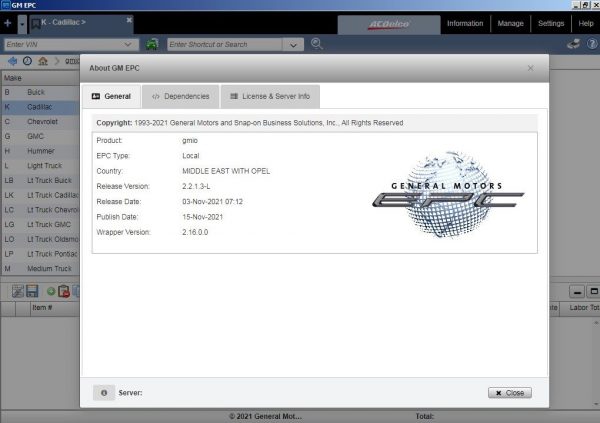Click the 2021 General Motors footer text

click(x=265, y=416)
